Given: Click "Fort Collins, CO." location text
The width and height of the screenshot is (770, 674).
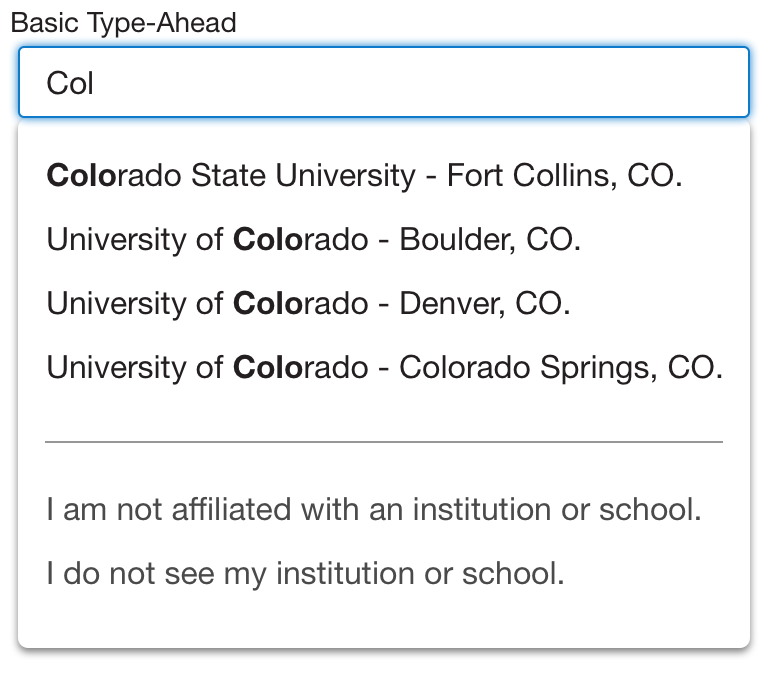Looking at the screenshot, I should [564, 176].
